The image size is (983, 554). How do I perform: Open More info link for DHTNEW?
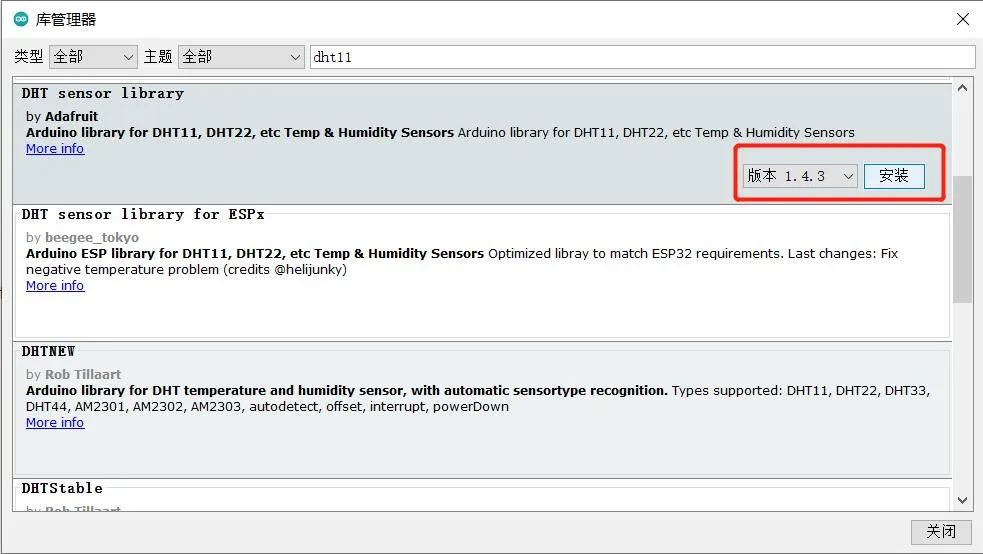pyautogui.click(x=55, y=423)
